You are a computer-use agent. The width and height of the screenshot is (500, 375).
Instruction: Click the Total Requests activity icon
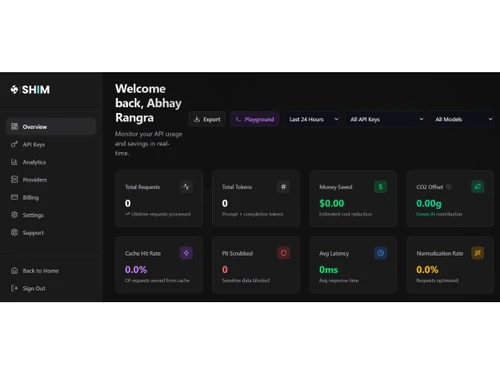[x=186, y=187]
